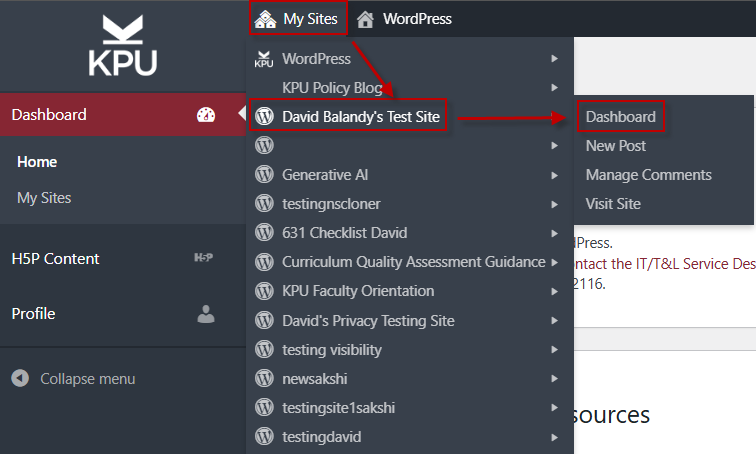Click WordPress icon beside testingnscloner
Image resolution: width=756 pixels, height=454 pixels.
264,203
